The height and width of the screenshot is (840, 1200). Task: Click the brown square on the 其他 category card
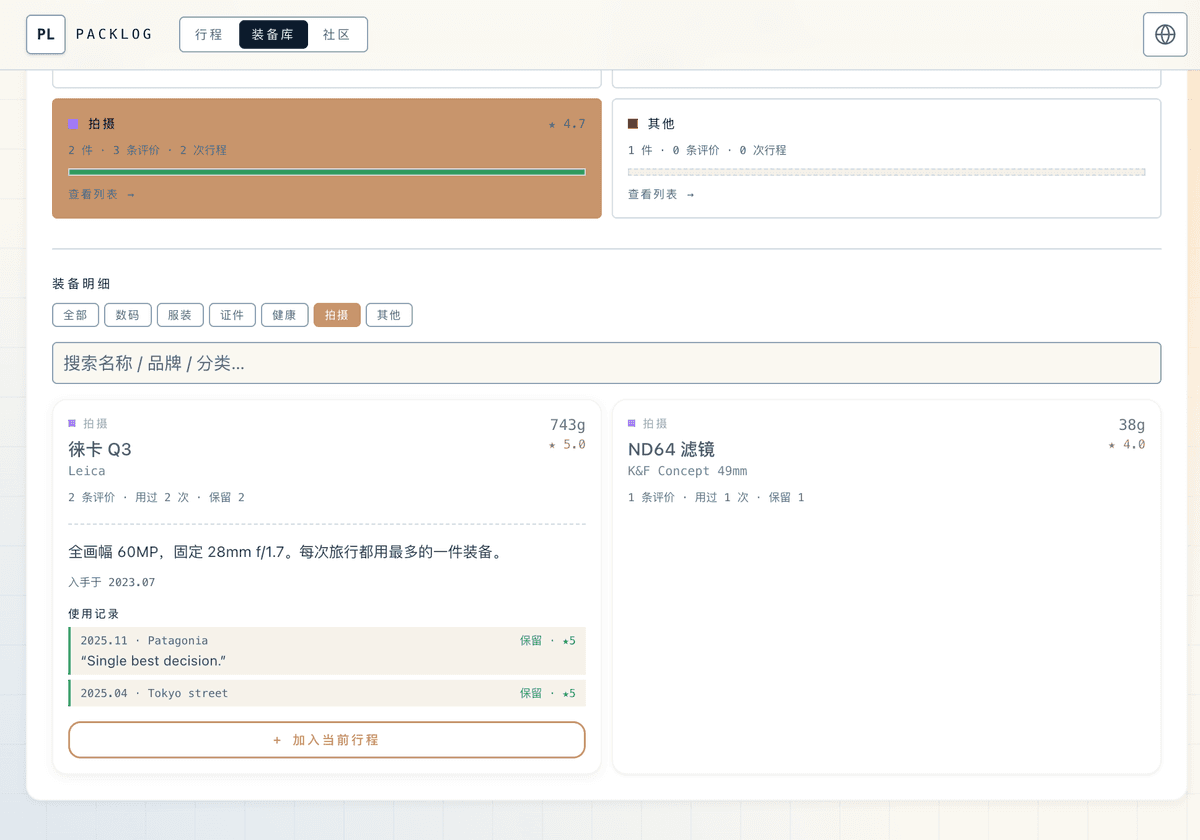(633, 124)
